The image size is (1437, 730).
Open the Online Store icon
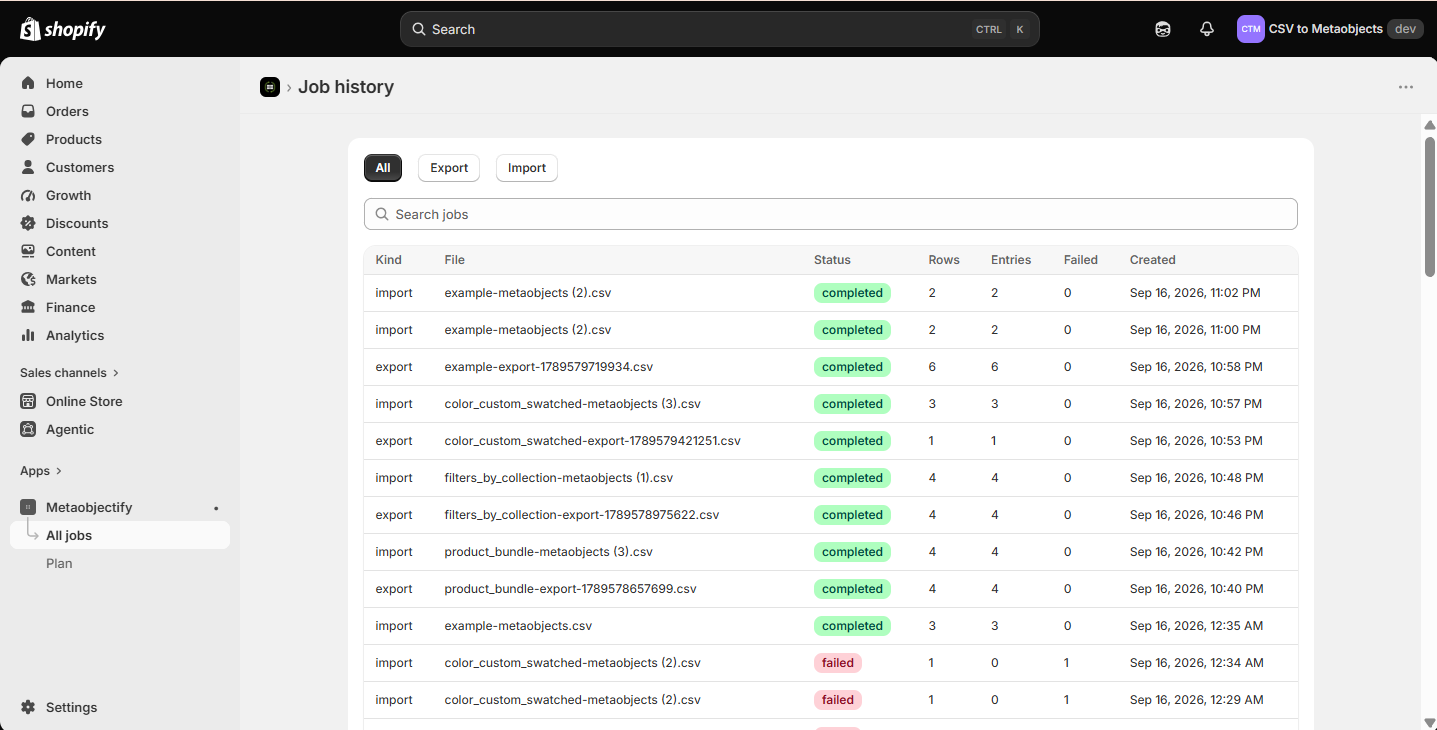point(28,401)
